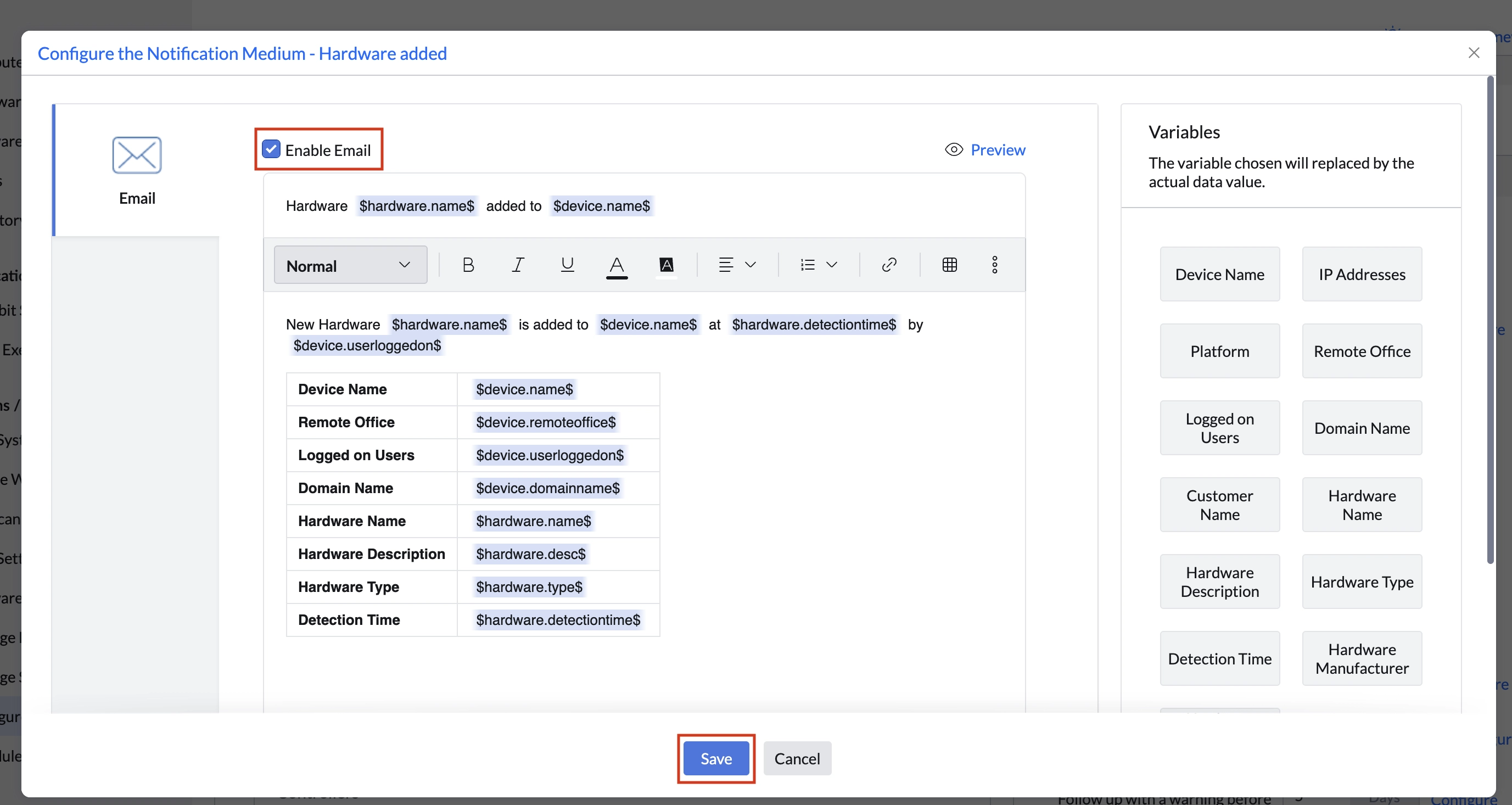
Task: Insert the Hardware Type variable
Action: (x=1362, y=582)
